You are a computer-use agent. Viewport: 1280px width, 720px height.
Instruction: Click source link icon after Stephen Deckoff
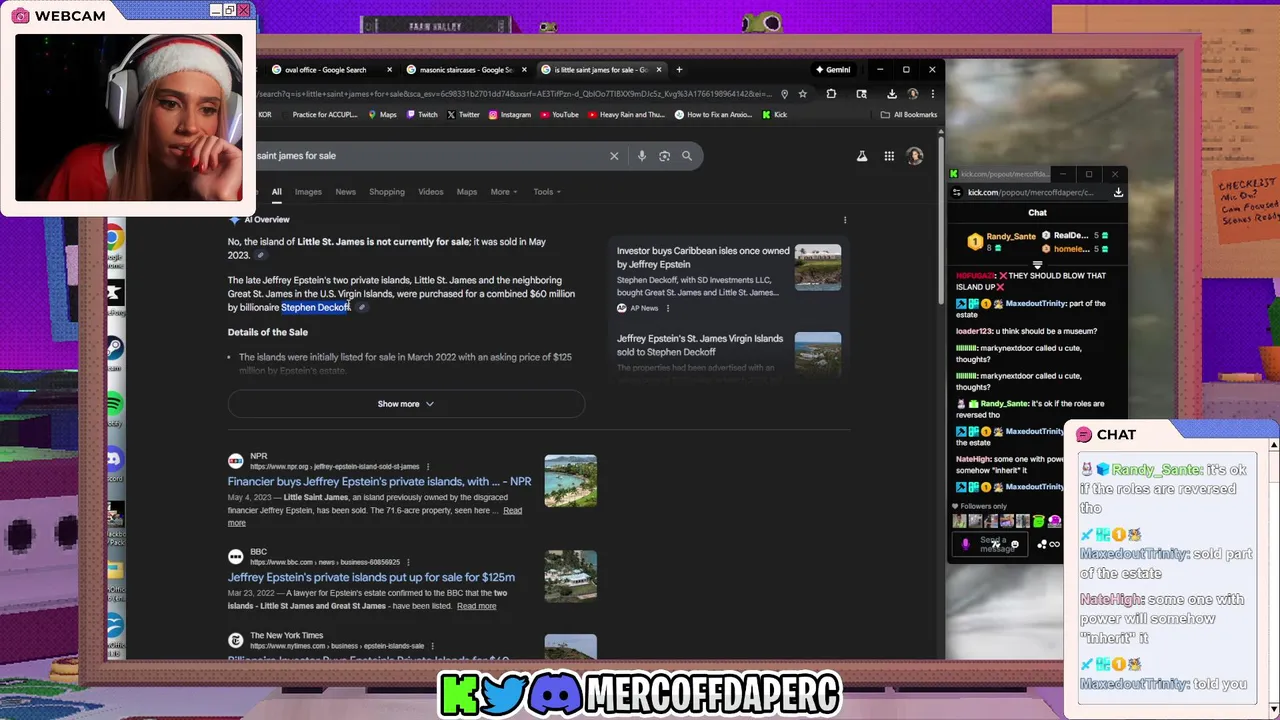point(362,308)
